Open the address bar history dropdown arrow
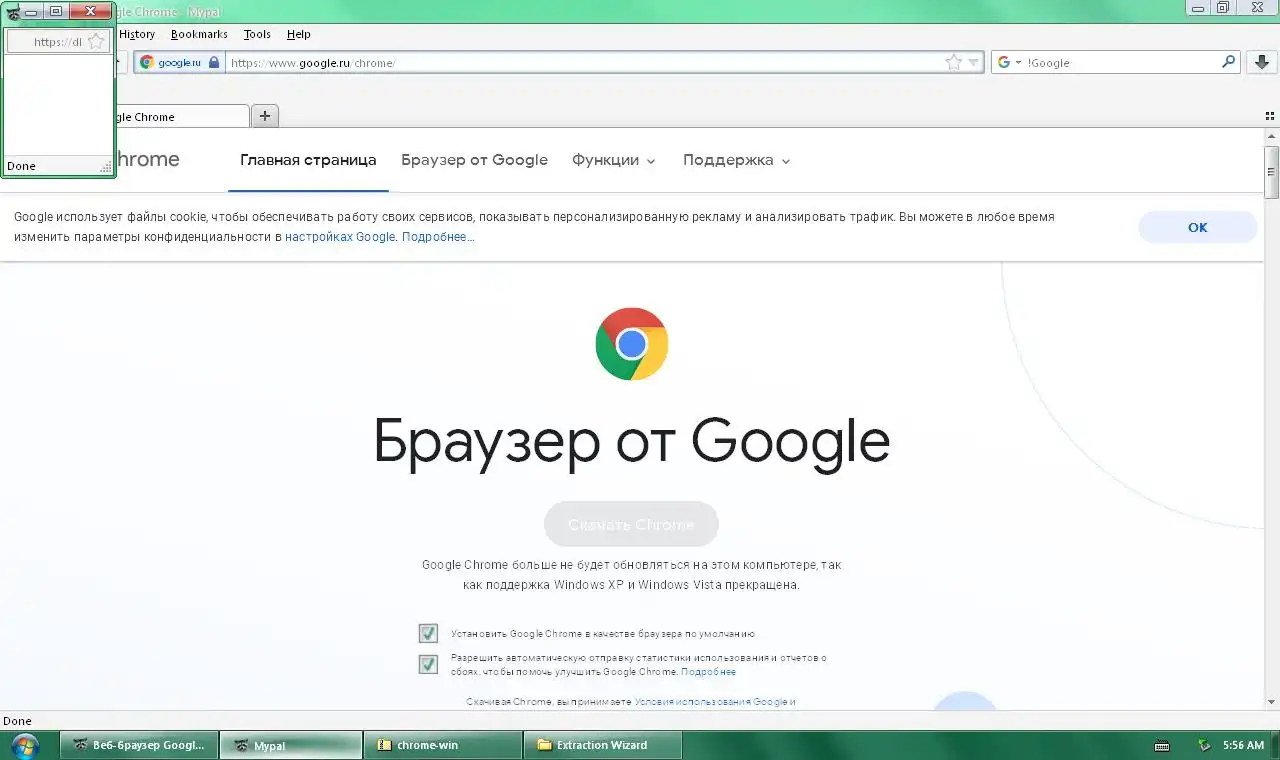This screenshot has width=1280, height=760. tap(974, 63)
